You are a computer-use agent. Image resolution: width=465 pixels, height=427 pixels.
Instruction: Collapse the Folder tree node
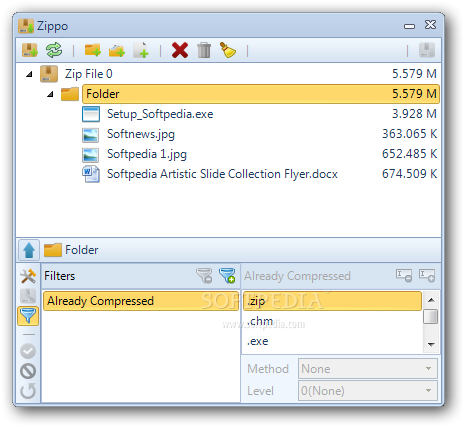coord(50,94)
